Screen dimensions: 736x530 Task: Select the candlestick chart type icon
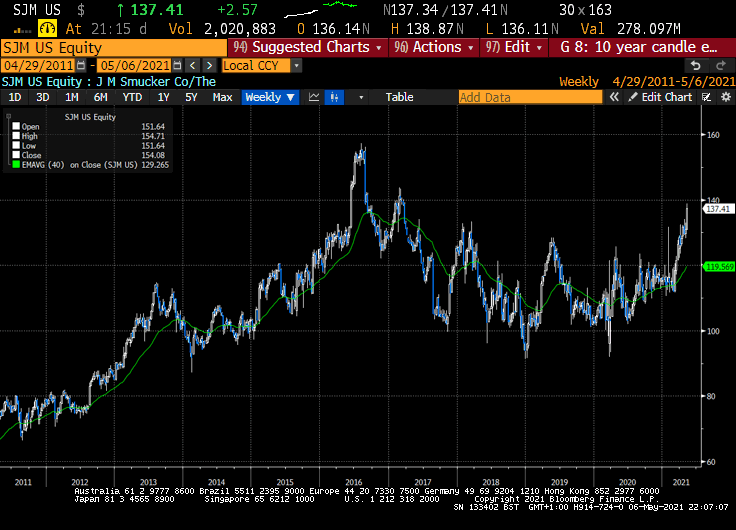(x=336, y=97)
